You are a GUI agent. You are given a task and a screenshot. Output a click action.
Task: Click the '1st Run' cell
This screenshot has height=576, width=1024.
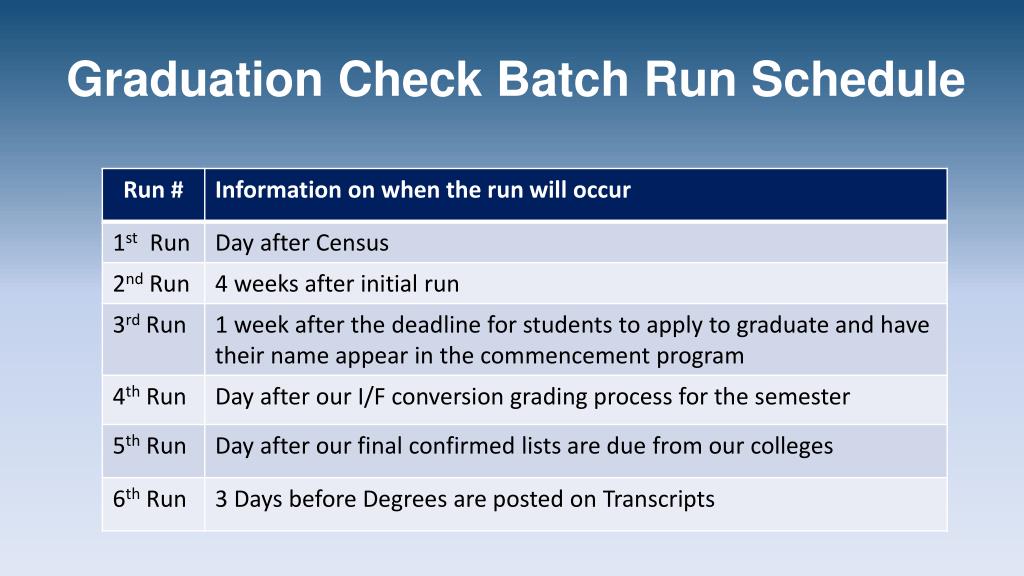pos(153,242)
